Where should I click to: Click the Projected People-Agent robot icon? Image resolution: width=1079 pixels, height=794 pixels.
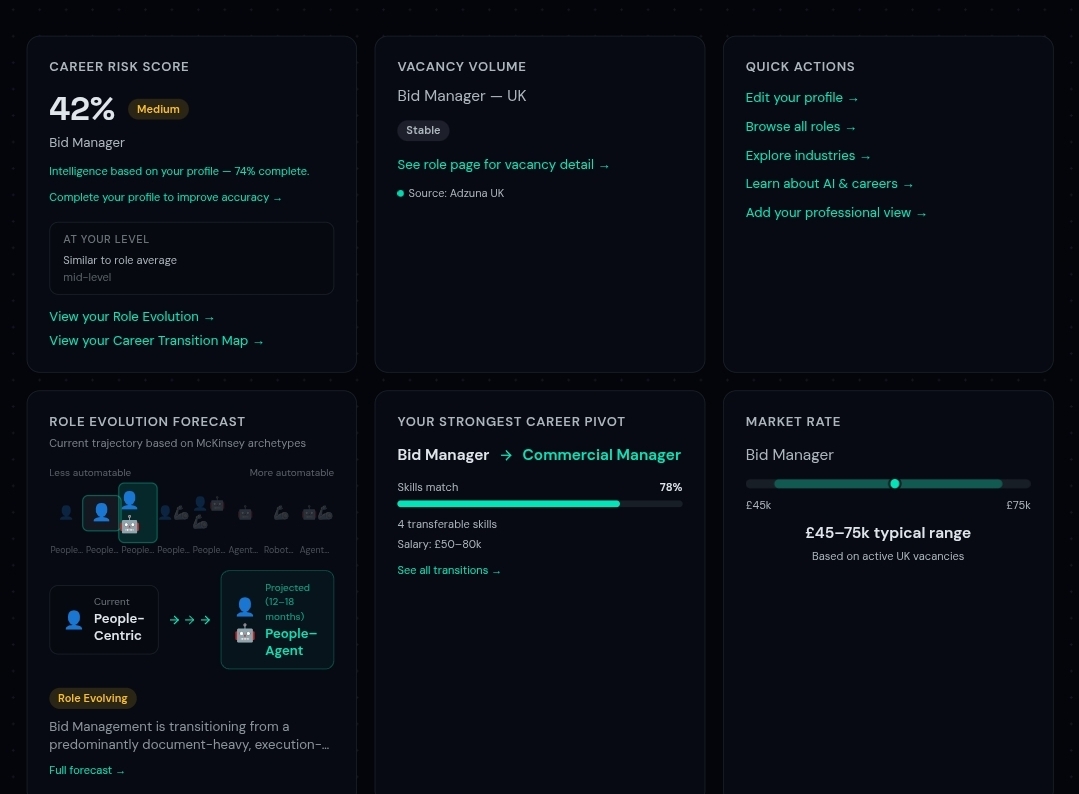pyautogui.click(x=245, y=633)
